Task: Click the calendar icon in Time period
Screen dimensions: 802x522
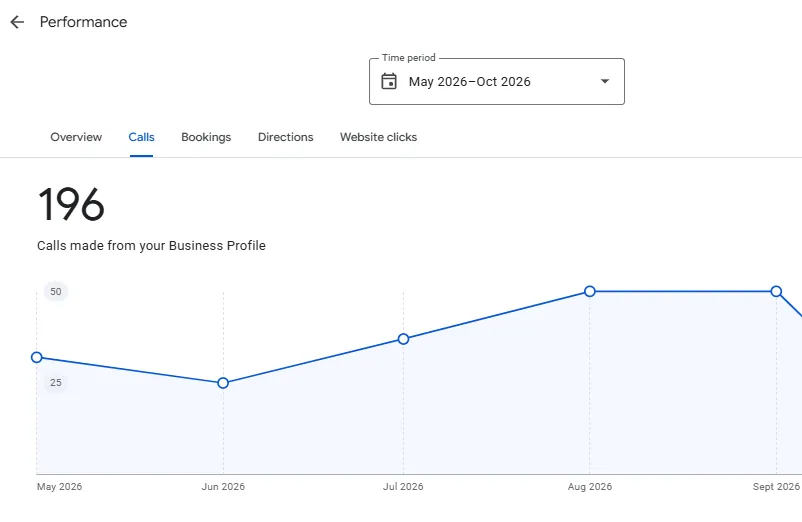Action: (x=389, y=81)
